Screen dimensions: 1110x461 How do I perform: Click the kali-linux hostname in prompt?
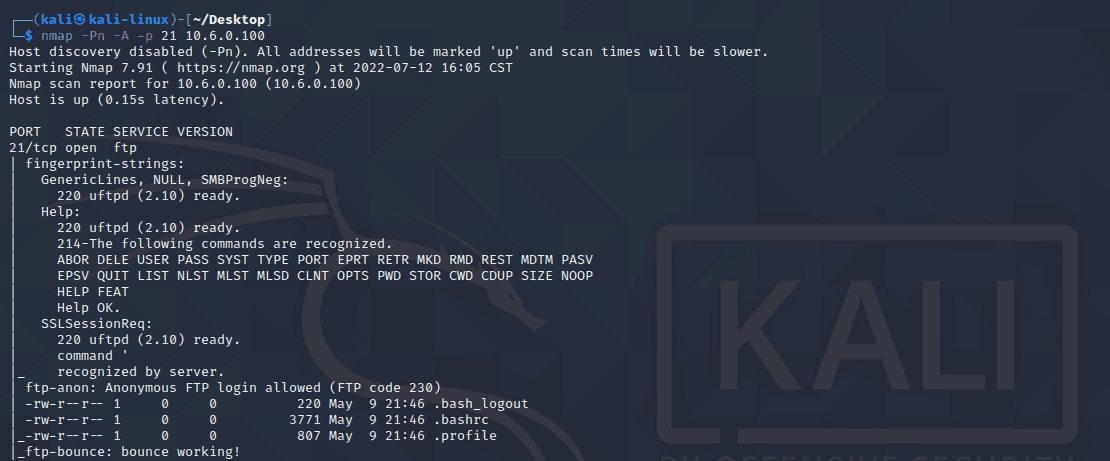point(129,20)
